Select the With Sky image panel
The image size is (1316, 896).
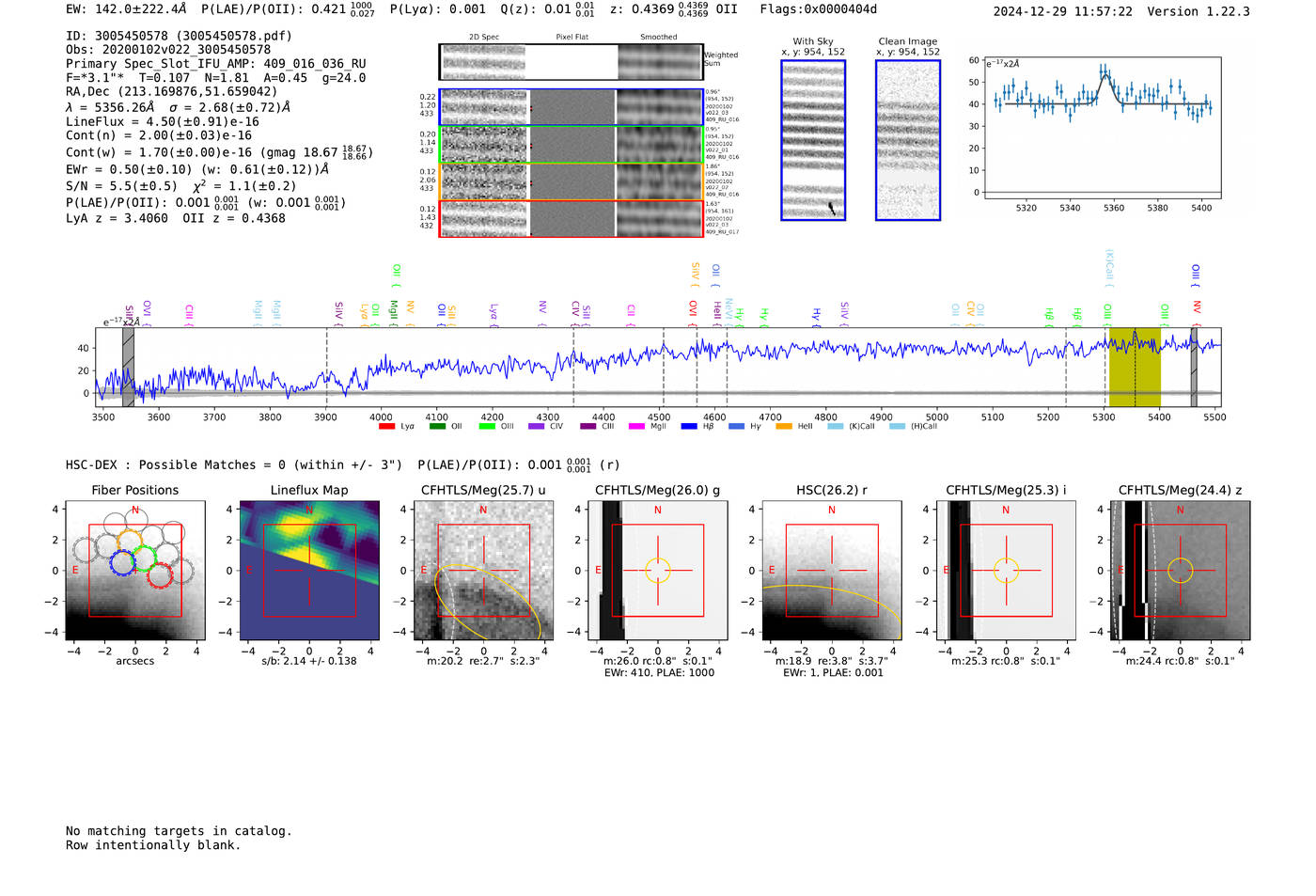click(813, 140)
